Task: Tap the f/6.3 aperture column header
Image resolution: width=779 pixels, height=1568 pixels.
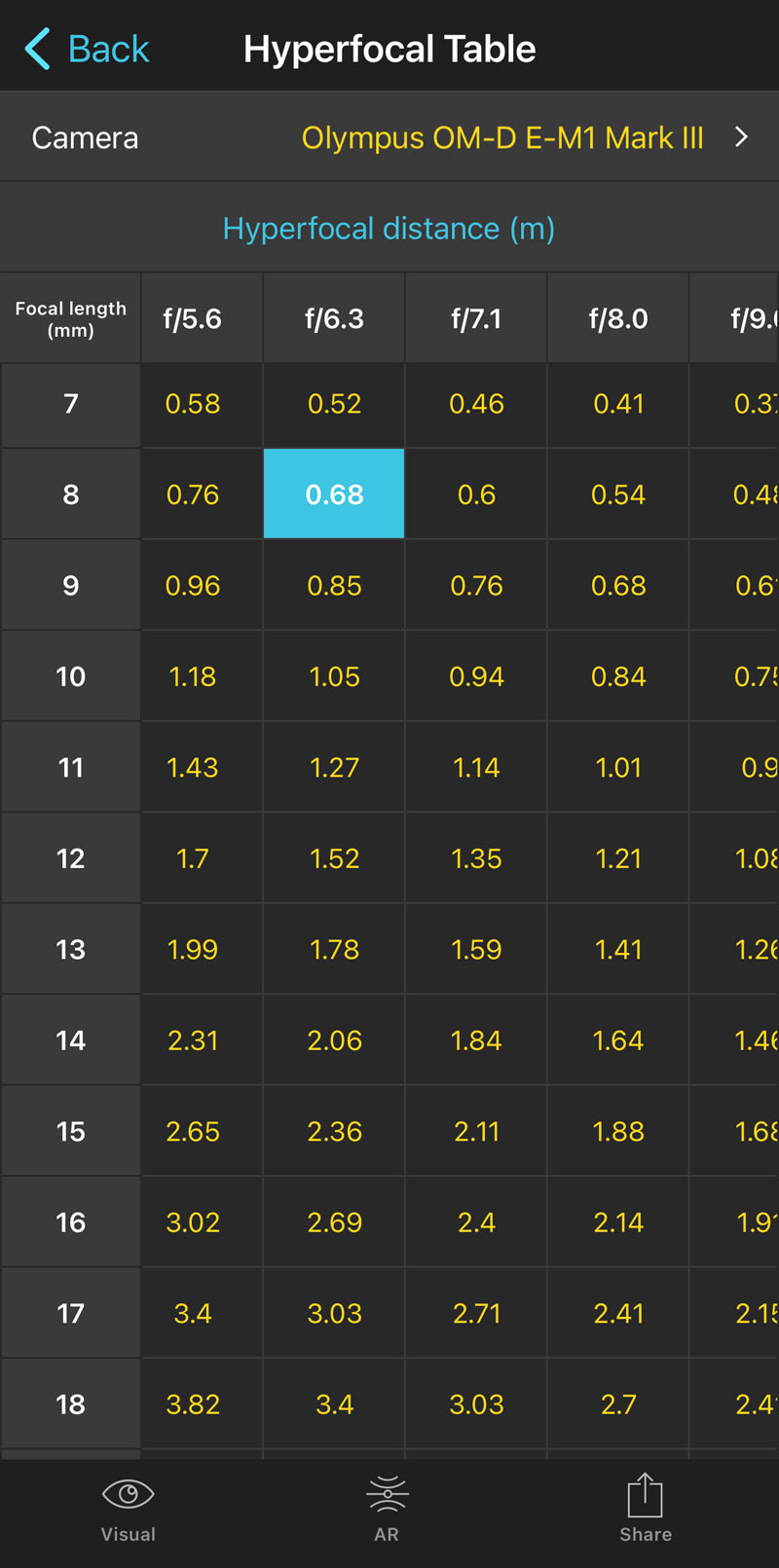Action: [x=334, y=319]
